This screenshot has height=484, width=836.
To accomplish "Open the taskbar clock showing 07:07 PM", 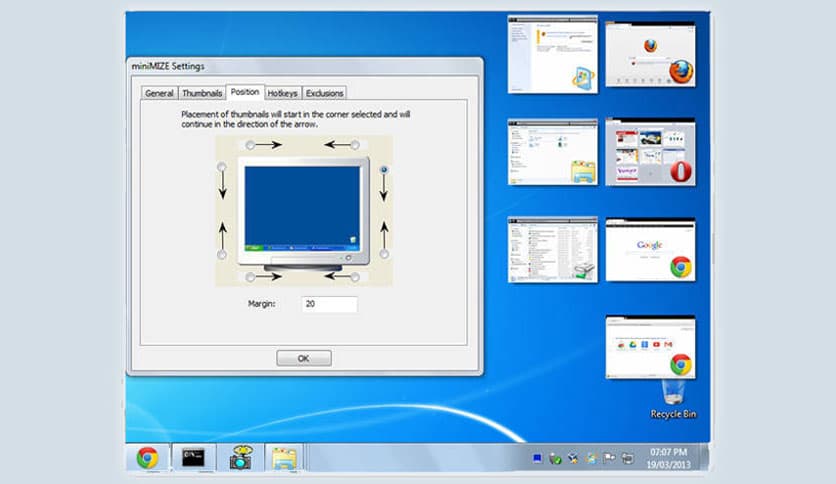I will [668, 458].
